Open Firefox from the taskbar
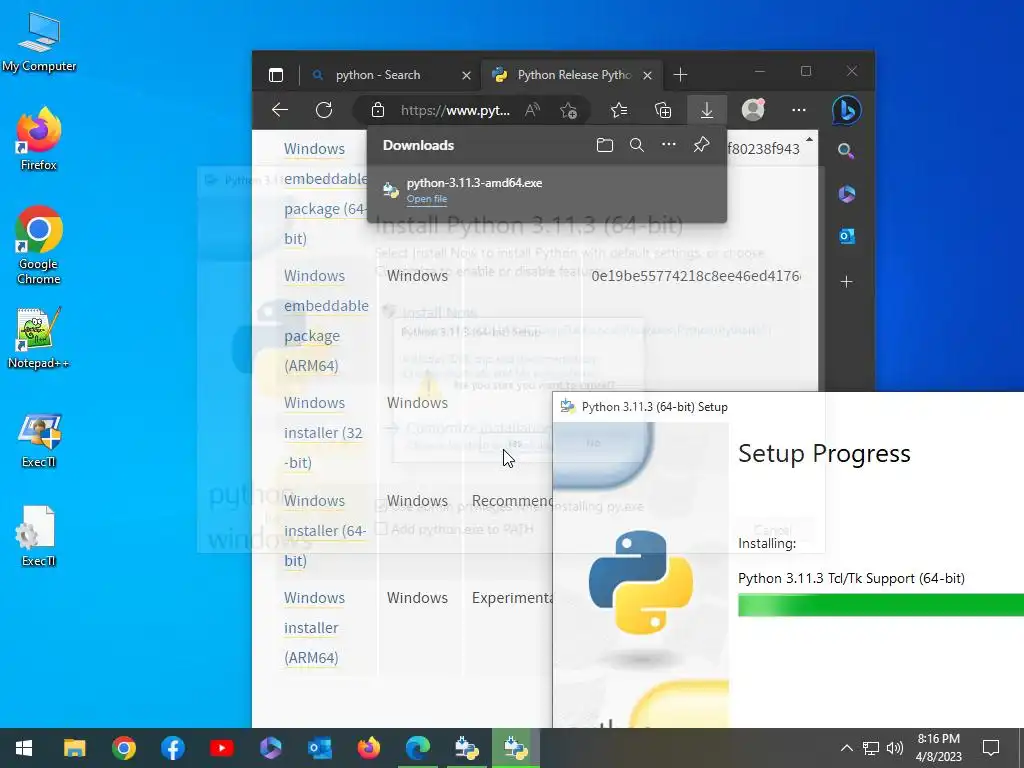 (x=368, y=748)
